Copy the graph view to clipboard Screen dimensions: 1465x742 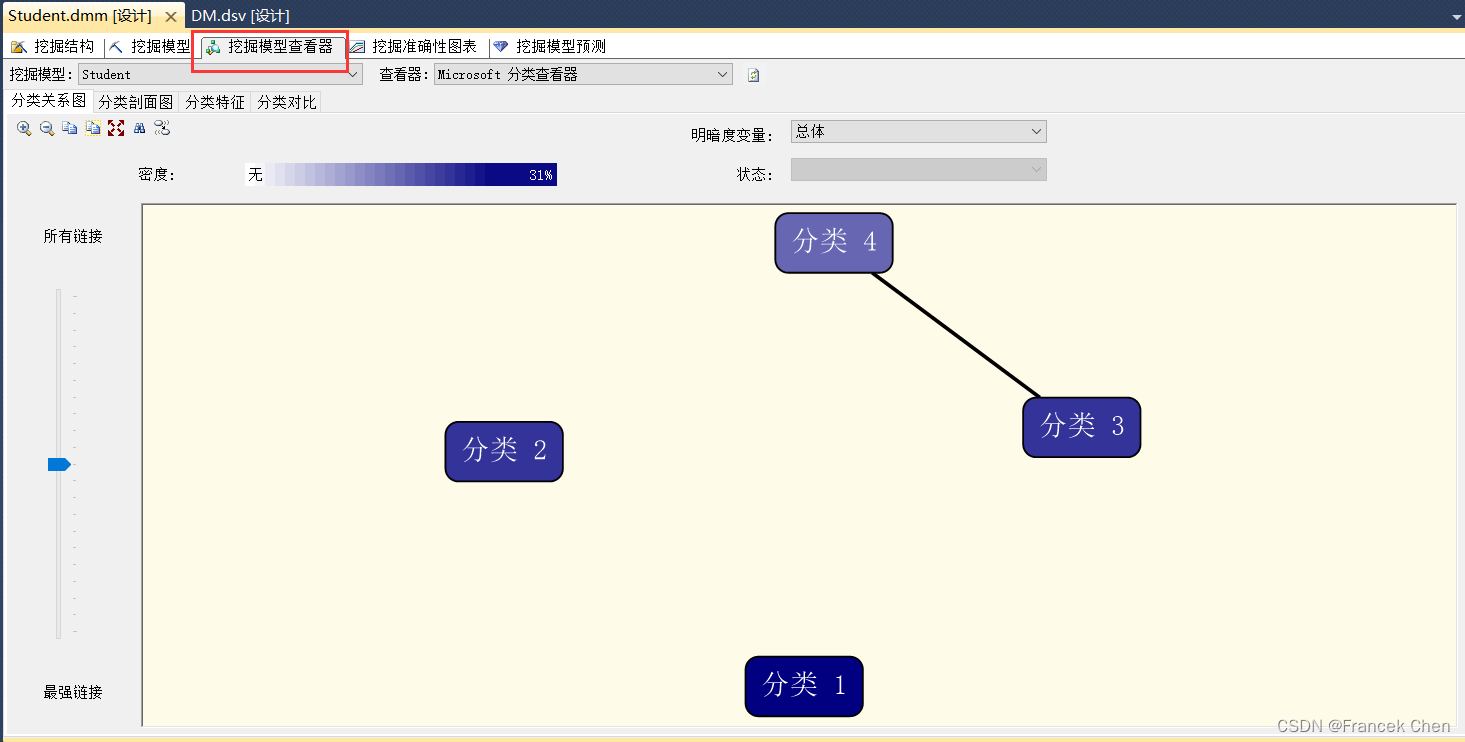(70, 128)
